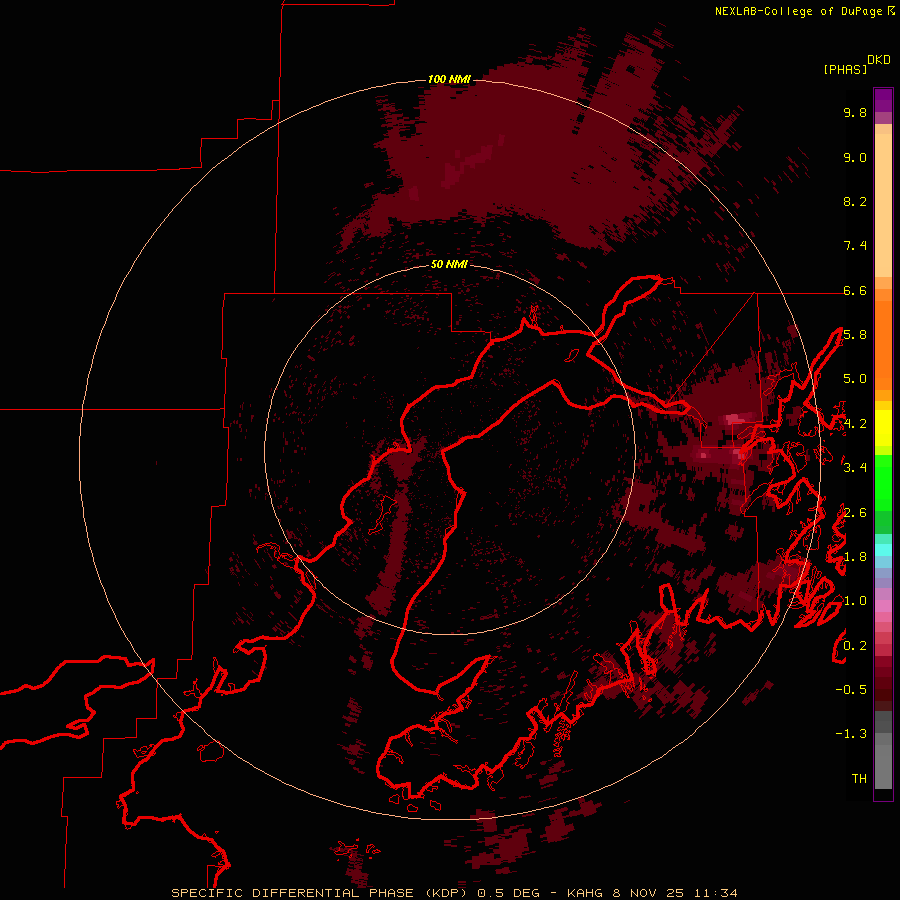Select the 3.4 value on the color scale

pos(855,468)
